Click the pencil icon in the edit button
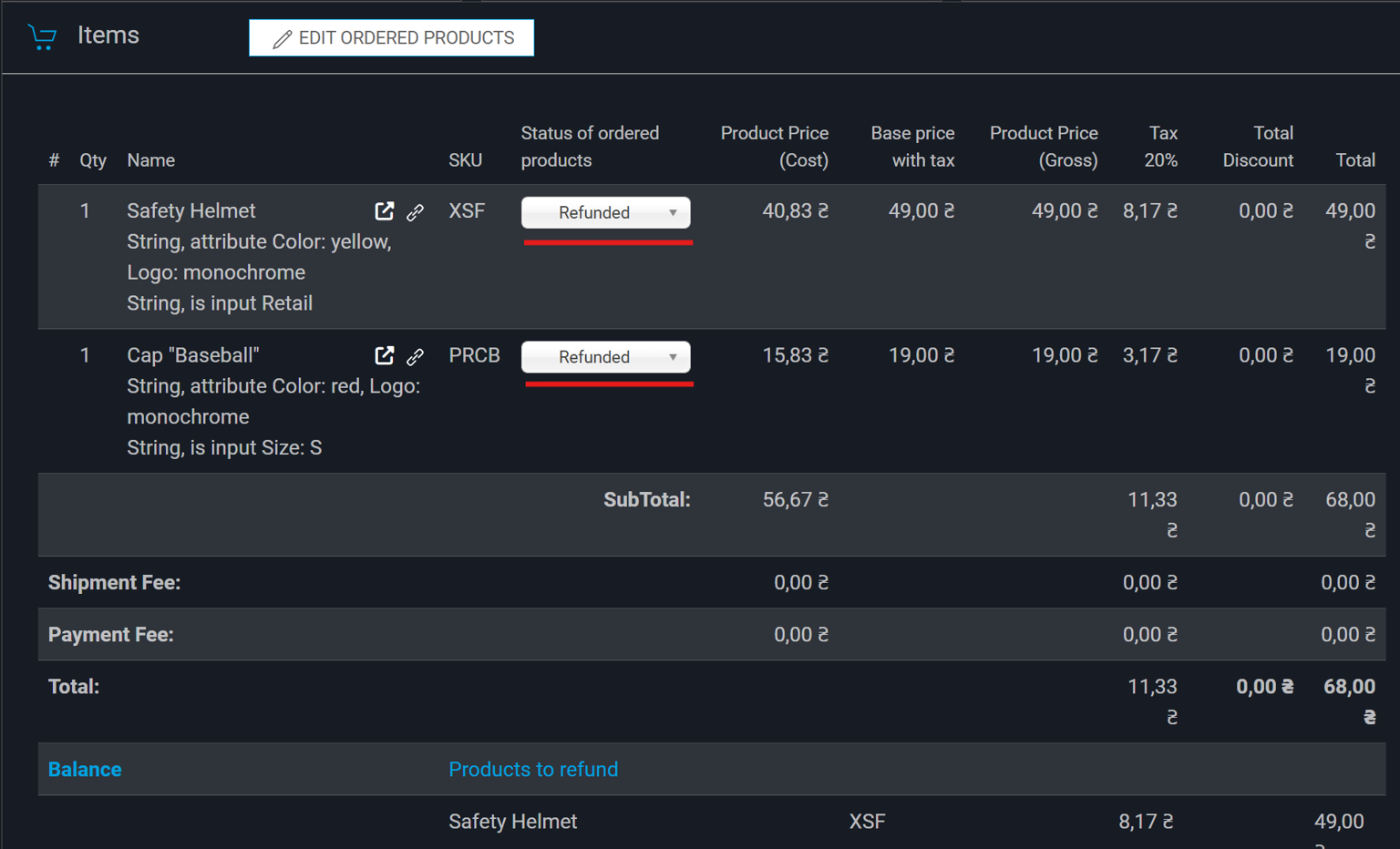1400x849 pixels. tap(283, 38)
